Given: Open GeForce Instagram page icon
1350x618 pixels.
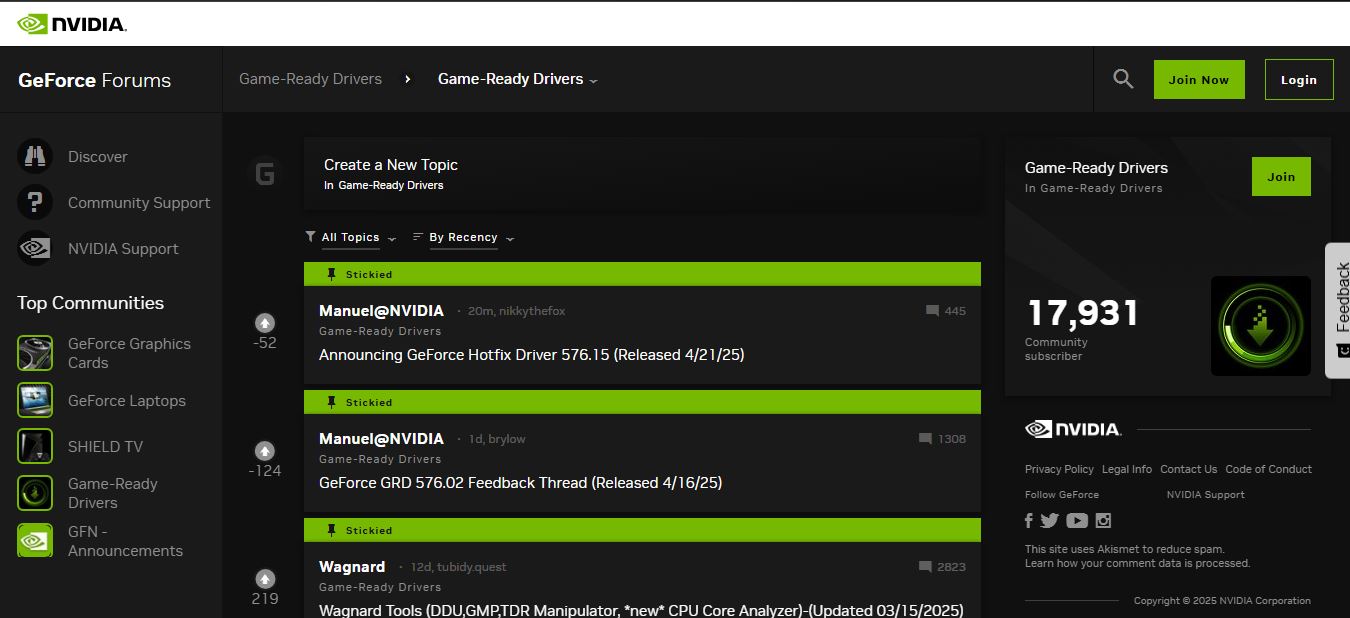Looking at the screenshot, I should [1104, 520].
